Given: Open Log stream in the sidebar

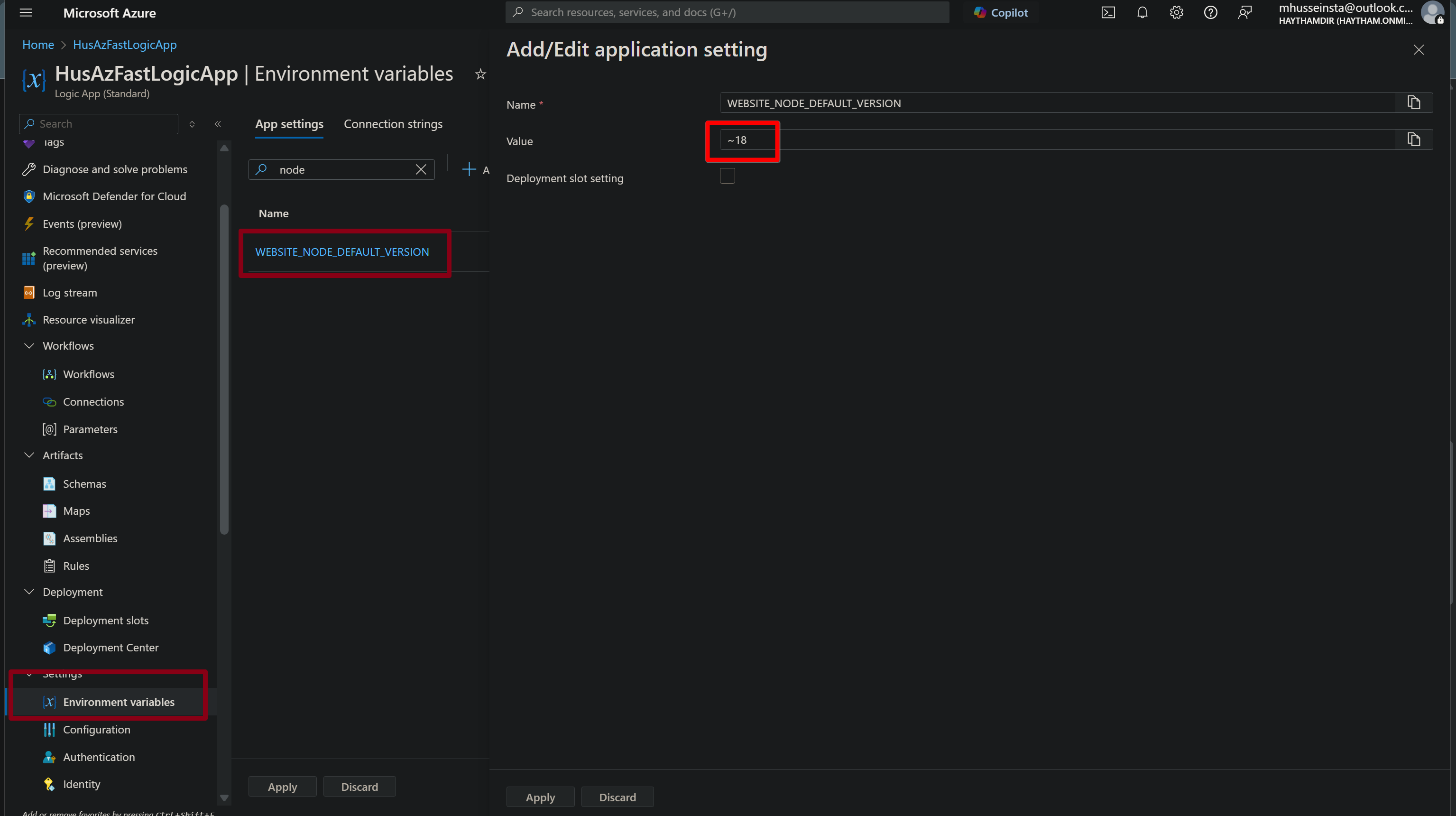Looking at the screenshot, I should (x=70, y=292).
